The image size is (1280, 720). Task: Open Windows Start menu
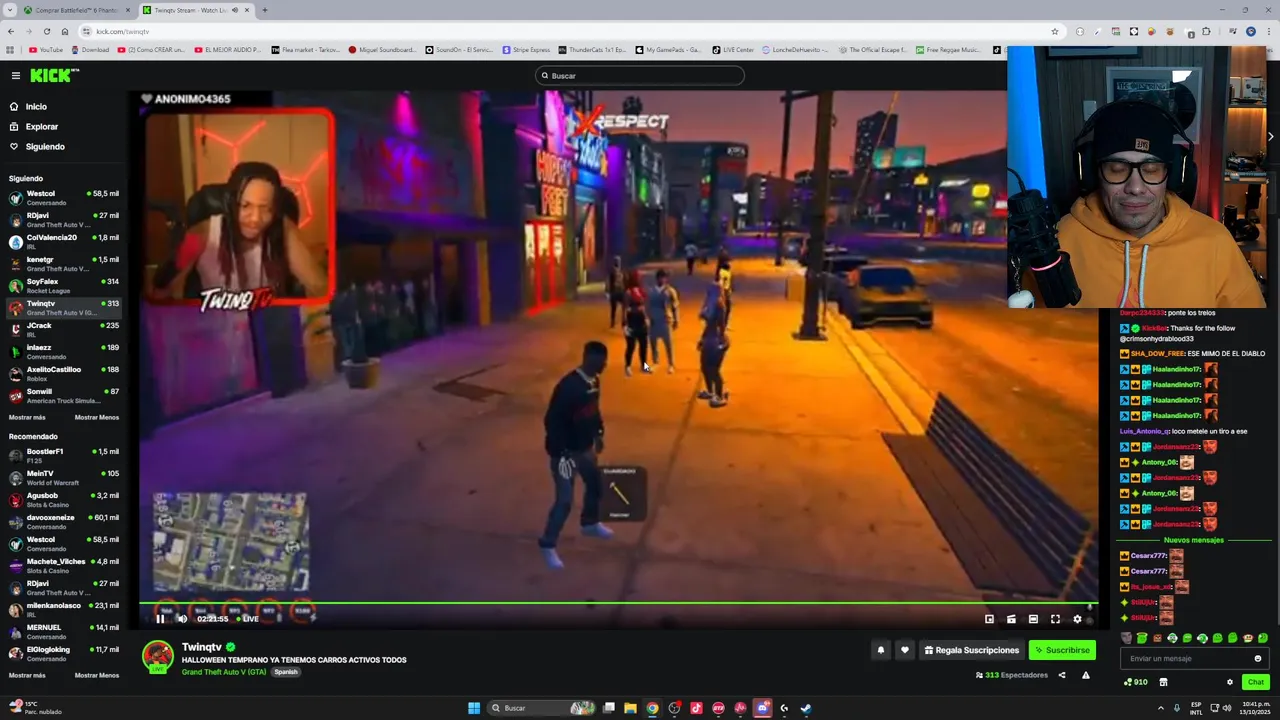point(474,708)
